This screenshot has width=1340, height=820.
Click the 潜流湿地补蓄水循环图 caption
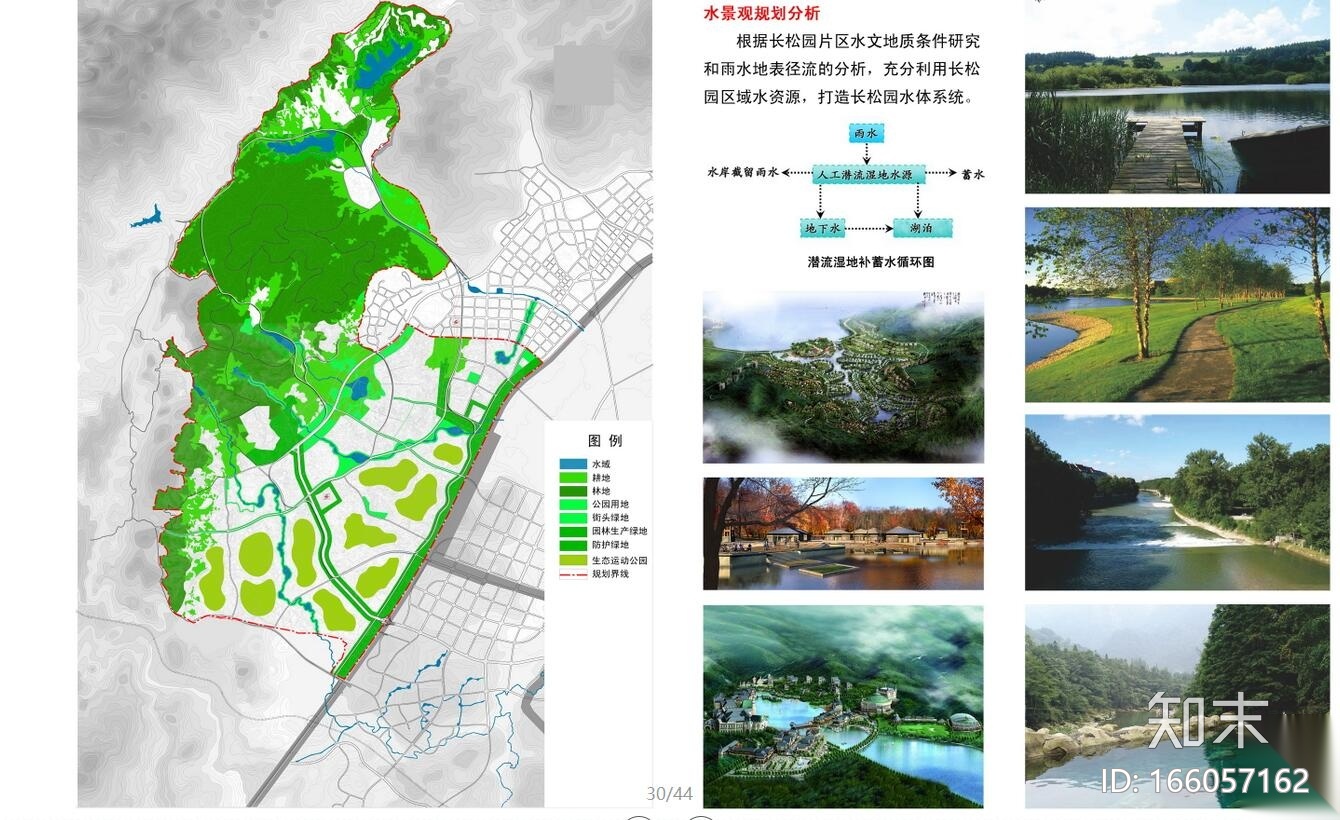(870, 262)
